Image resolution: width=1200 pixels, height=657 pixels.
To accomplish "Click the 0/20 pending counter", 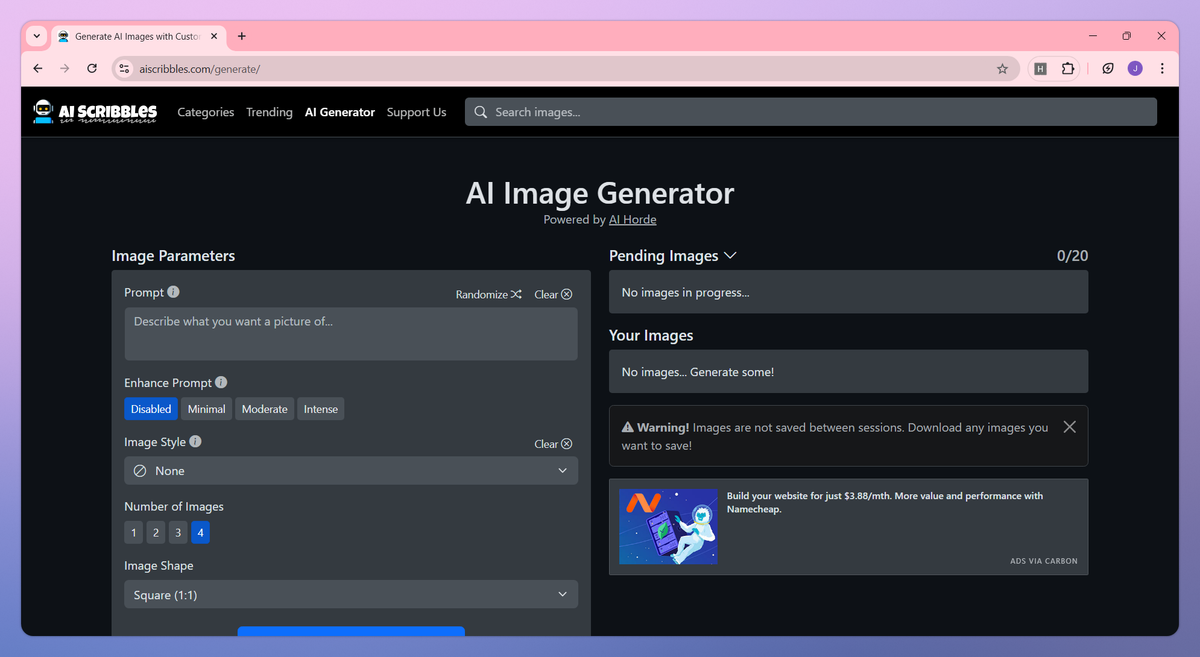I will (1073, 256).
